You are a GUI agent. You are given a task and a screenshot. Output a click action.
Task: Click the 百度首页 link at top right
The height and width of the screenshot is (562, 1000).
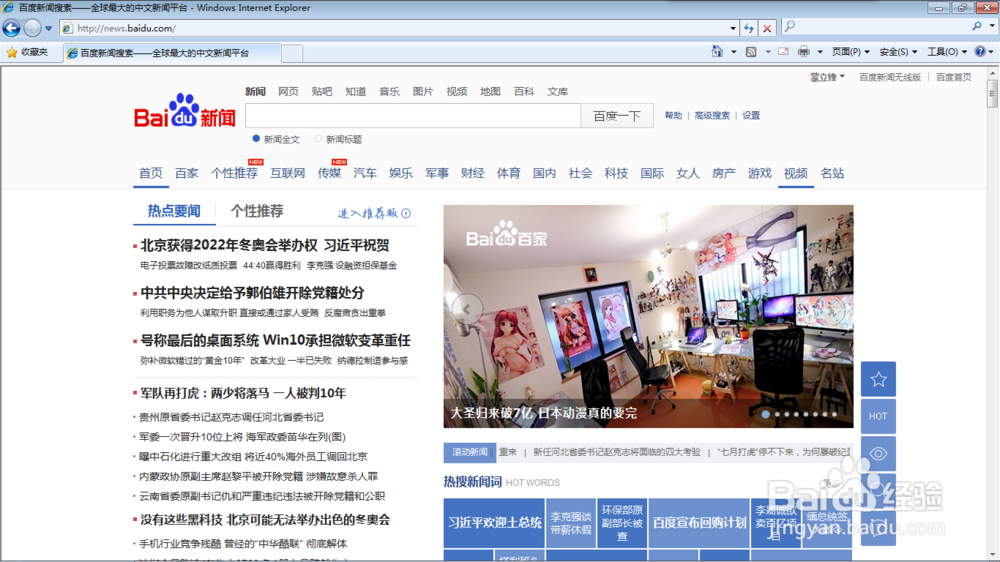pyautogui.click(x=953, y=77)
